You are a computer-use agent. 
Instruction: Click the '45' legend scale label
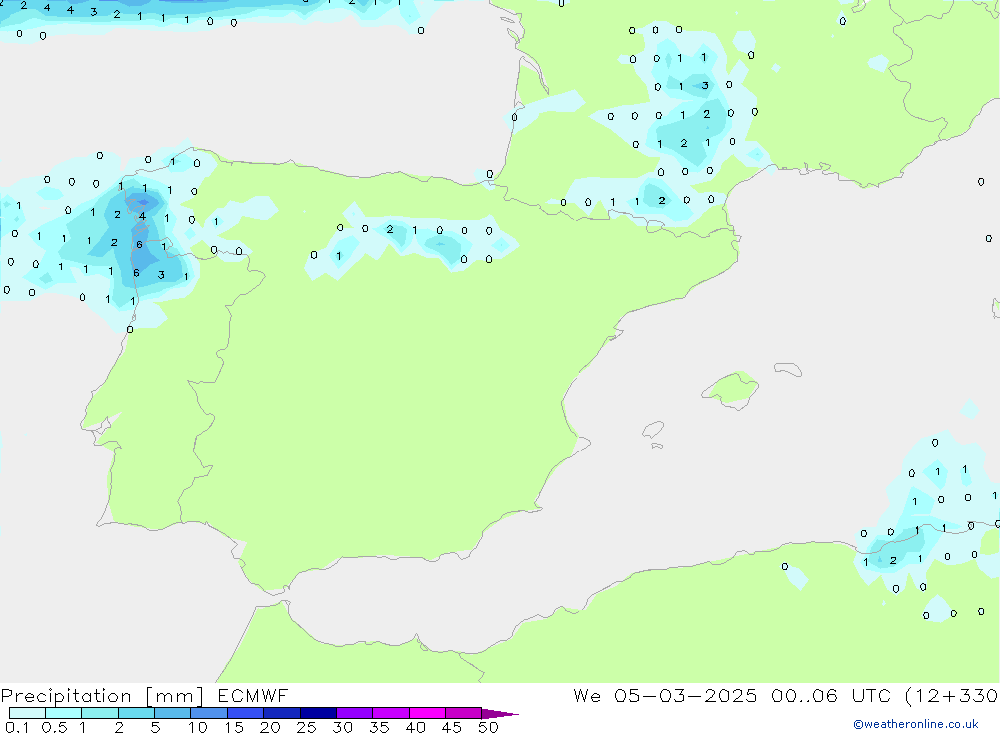coord(452,727)
